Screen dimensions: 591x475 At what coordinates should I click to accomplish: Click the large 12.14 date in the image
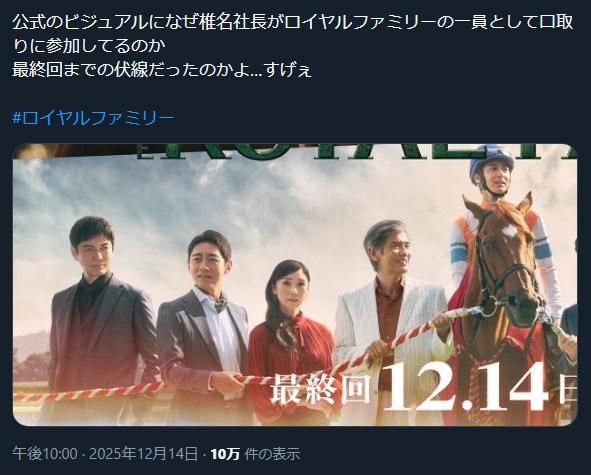(x=466, y=388)
